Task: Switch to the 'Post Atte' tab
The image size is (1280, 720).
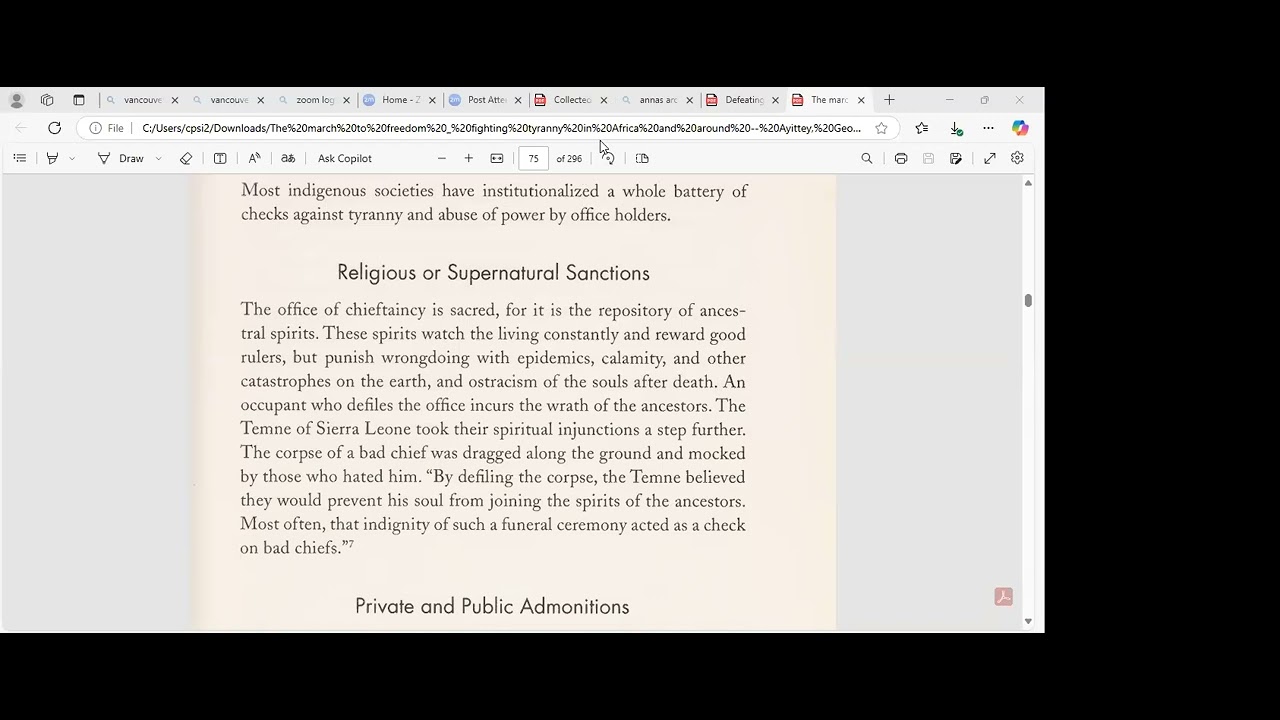Action: coord(486,100)
